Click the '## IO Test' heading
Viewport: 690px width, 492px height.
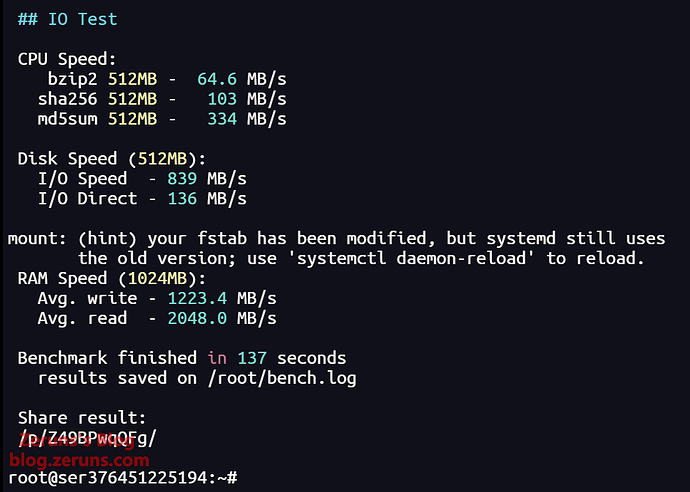[x=66, y=19]
